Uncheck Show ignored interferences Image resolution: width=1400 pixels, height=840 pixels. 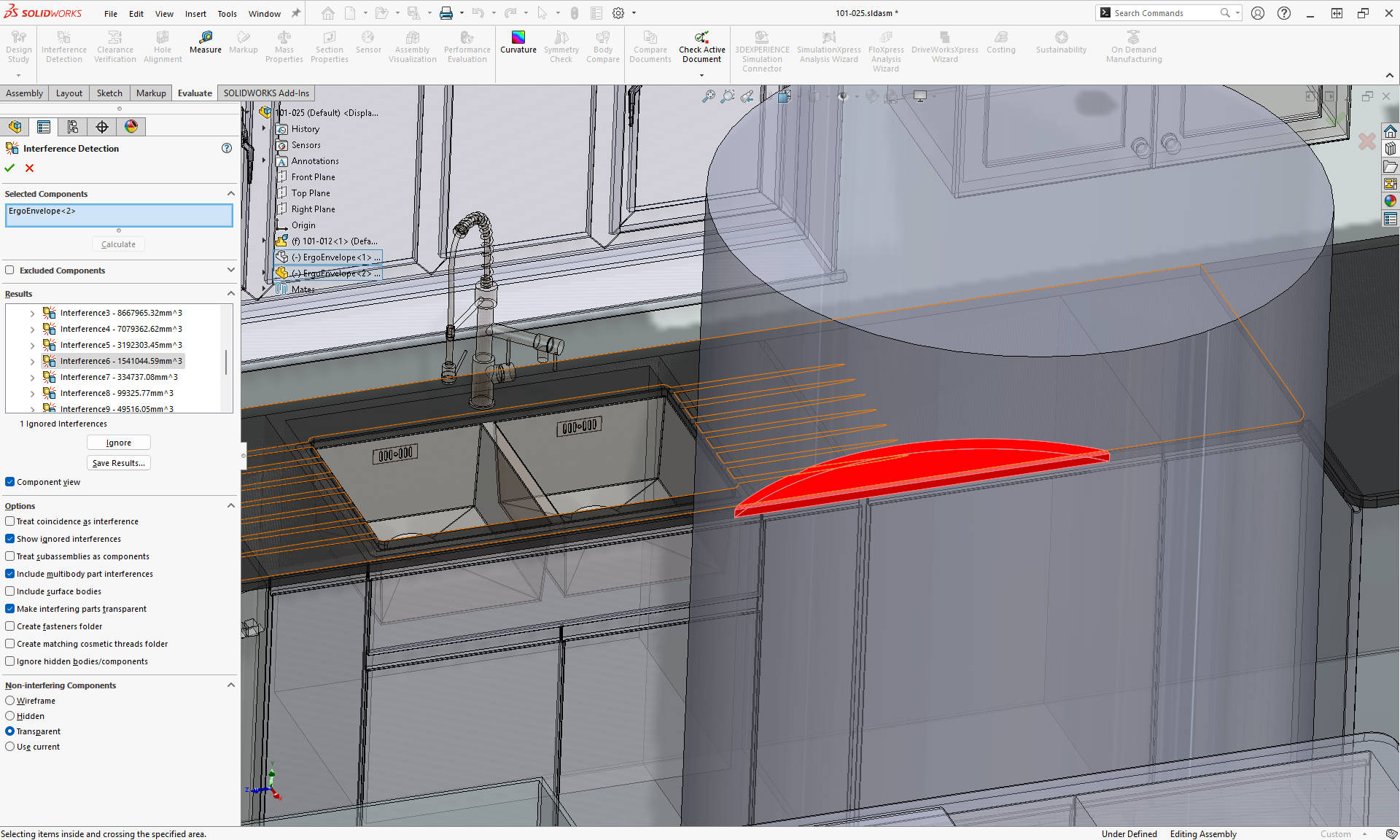[9, 538]
